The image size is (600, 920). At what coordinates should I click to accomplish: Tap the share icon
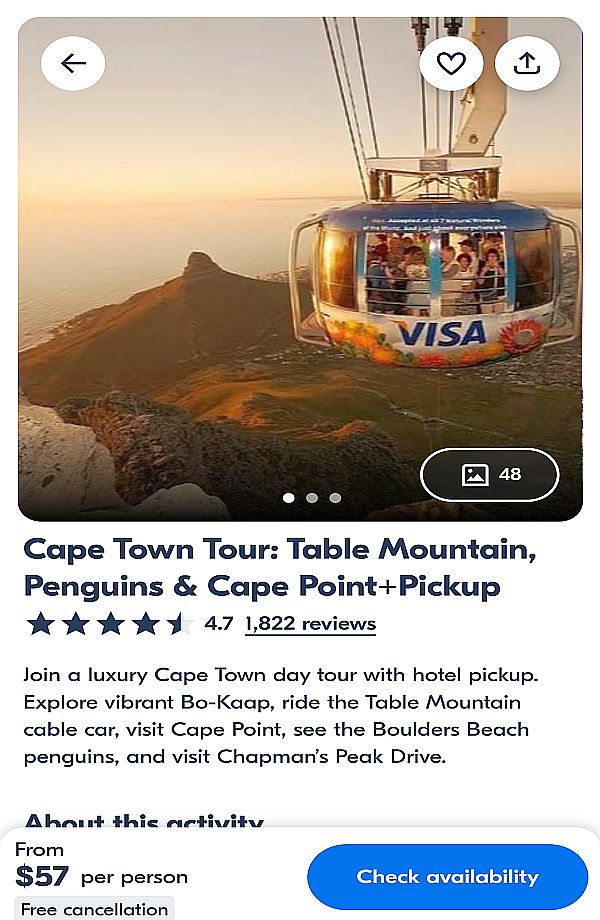click(x=527, y=63)
